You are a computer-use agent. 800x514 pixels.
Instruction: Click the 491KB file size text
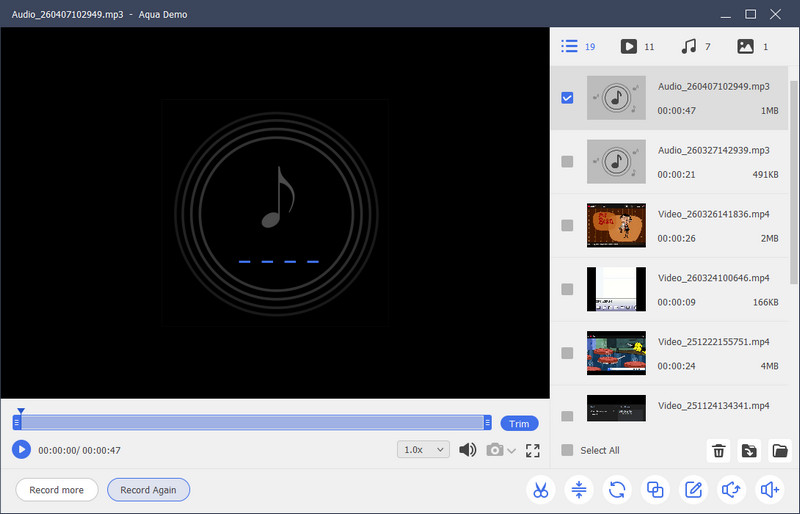tap(765, 174)
